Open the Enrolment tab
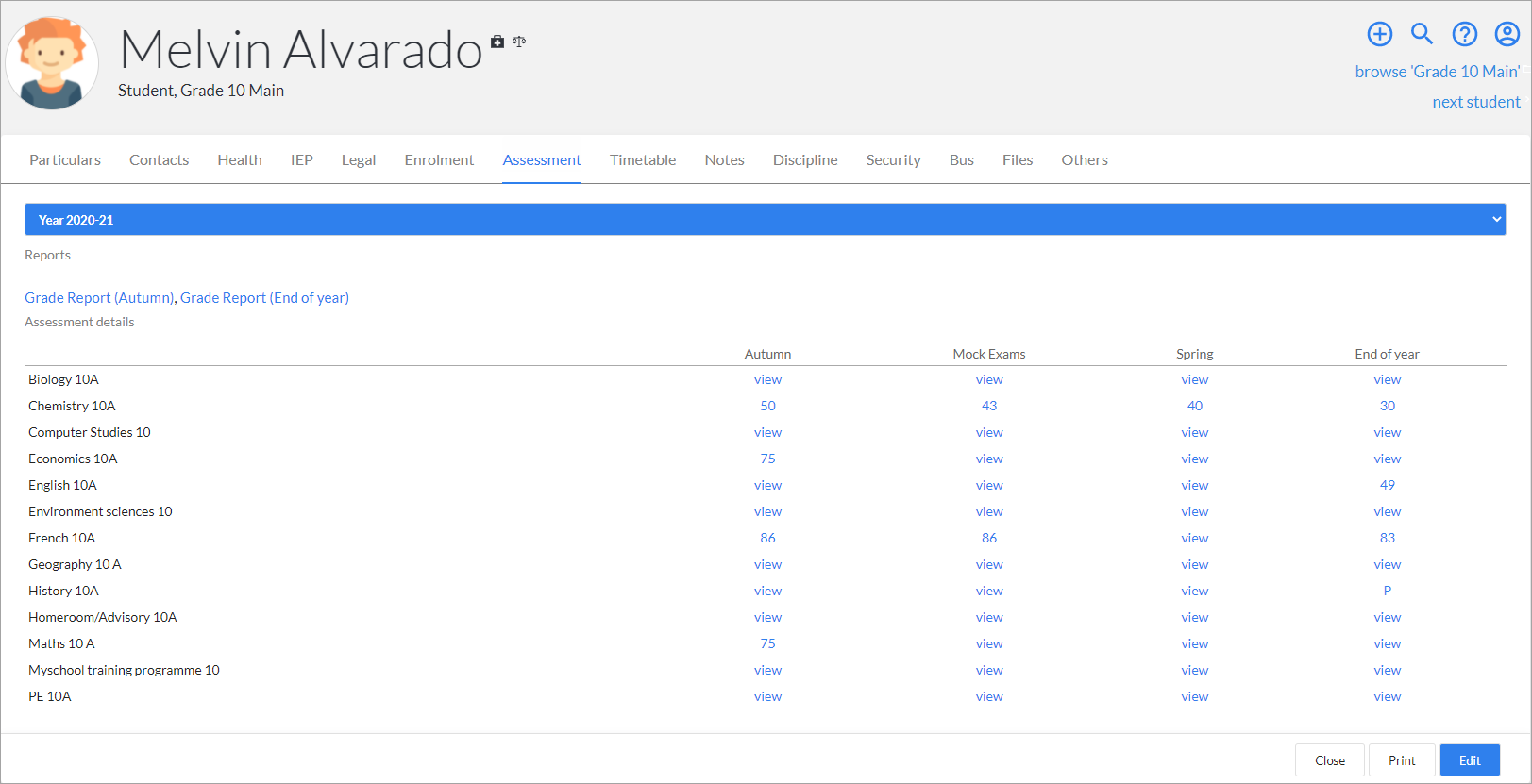1532x784 pixels. tap(439, 160)
